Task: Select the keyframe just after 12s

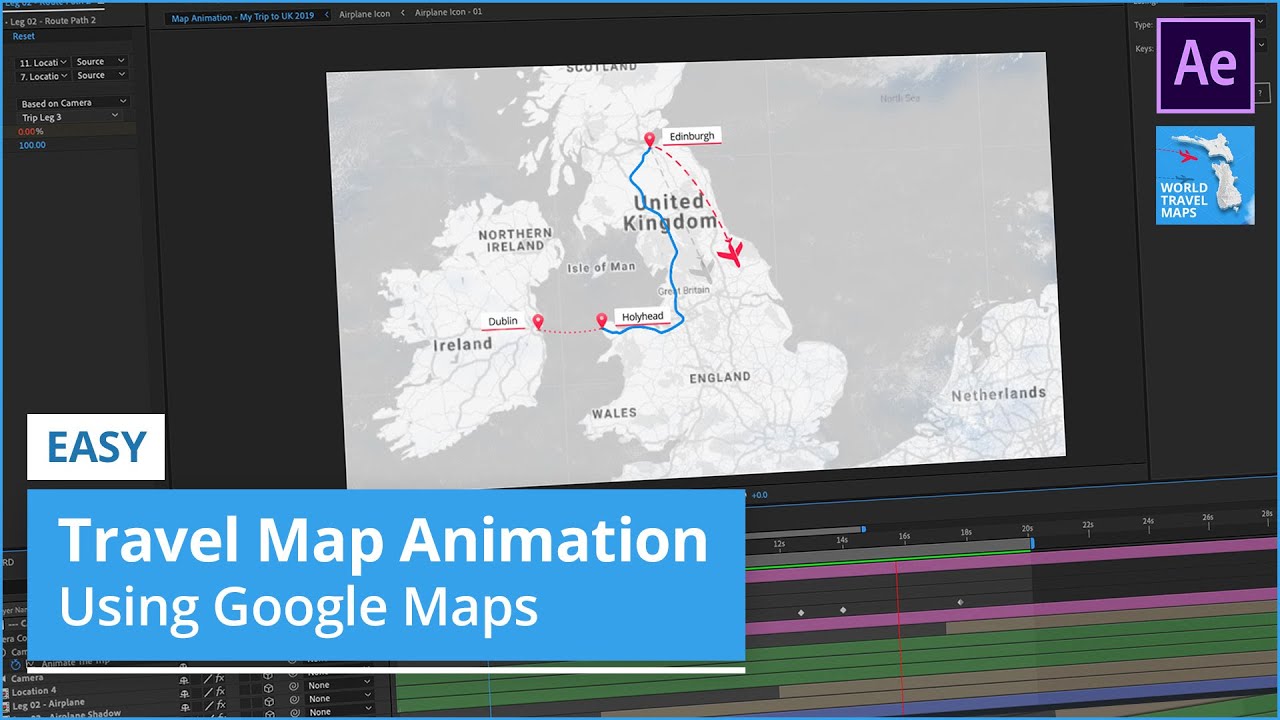Action: point(800,612)
